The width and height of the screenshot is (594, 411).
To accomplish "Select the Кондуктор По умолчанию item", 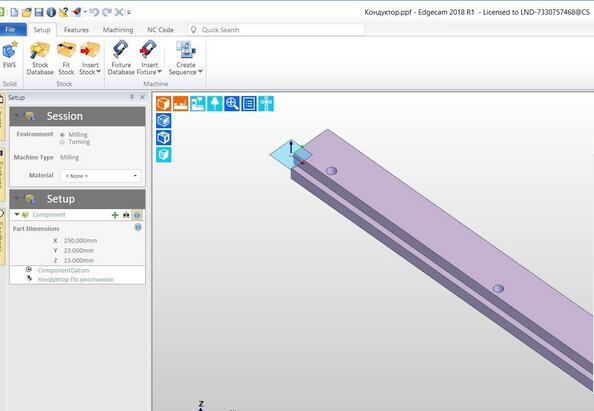I will (75, 279).
